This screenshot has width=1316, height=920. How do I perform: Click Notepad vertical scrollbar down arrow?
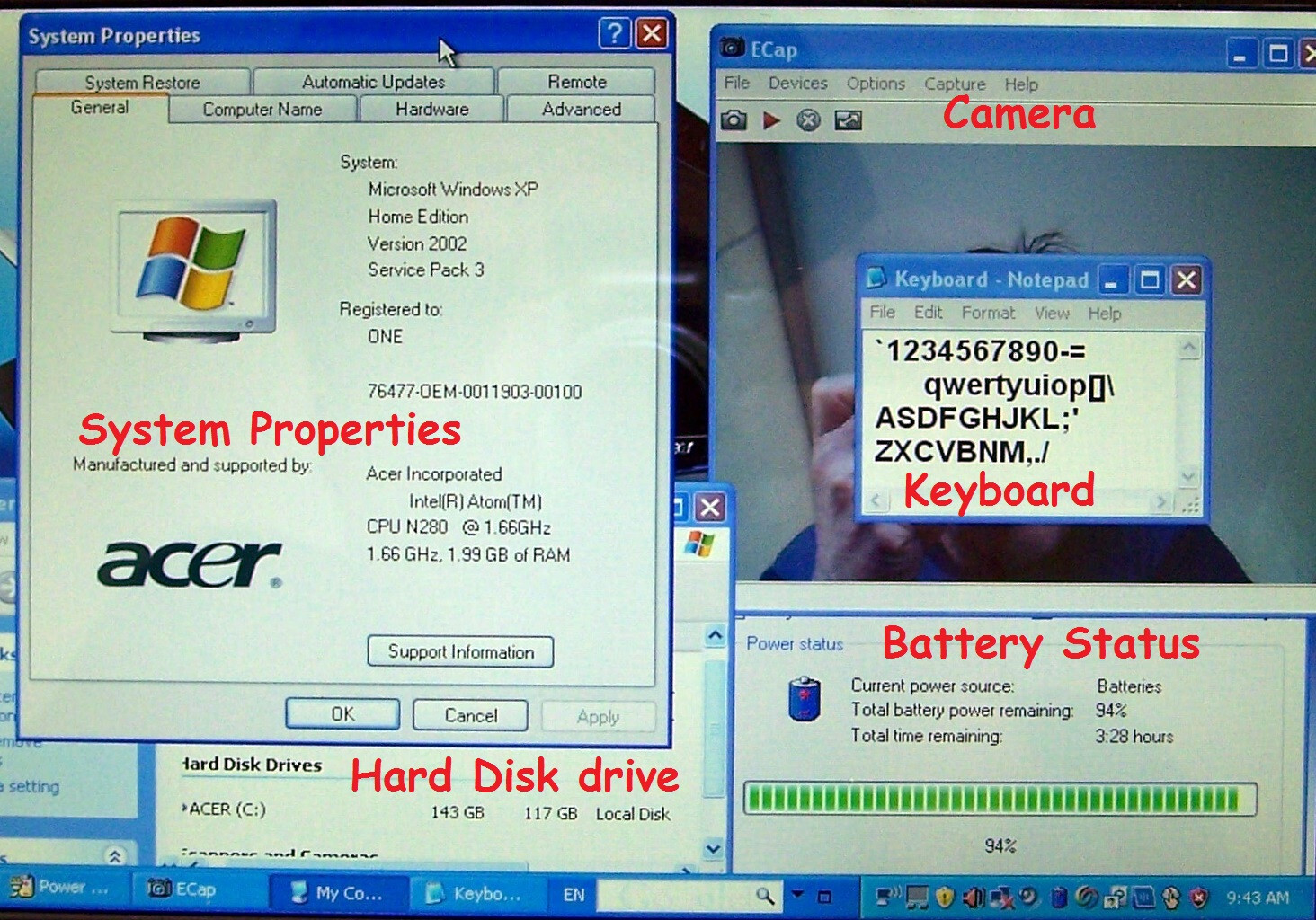coord(1188,475)
